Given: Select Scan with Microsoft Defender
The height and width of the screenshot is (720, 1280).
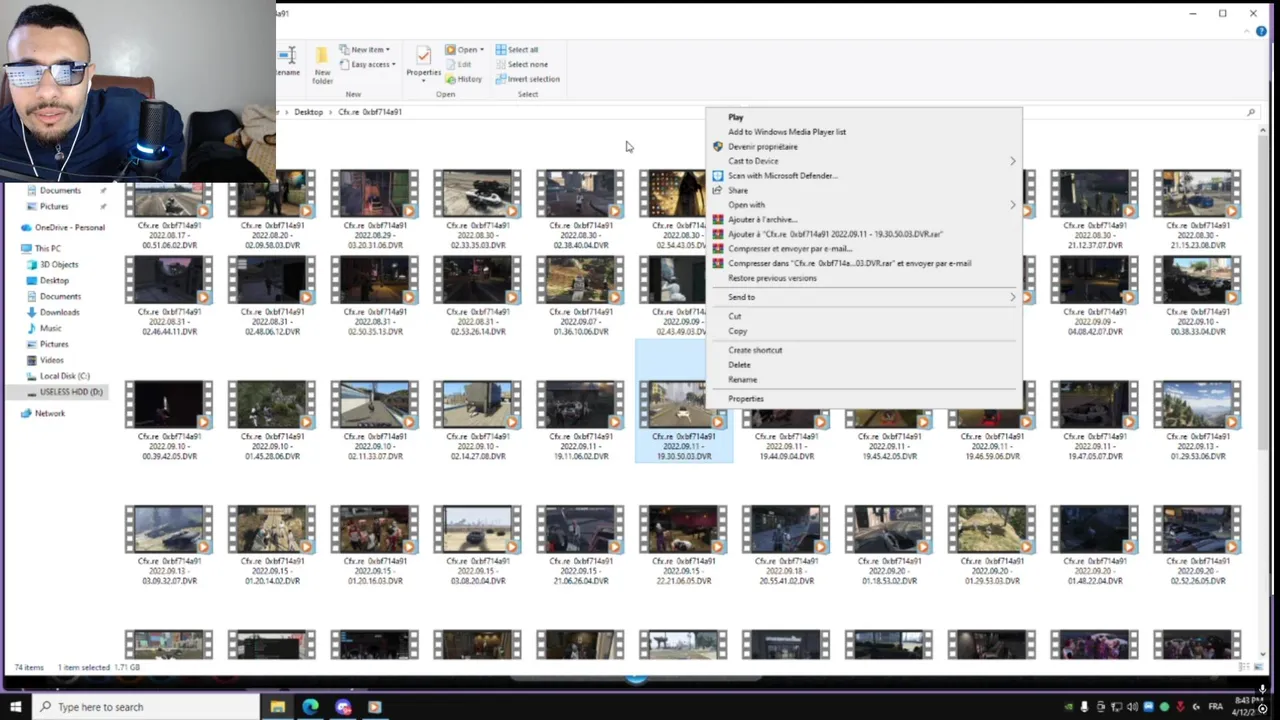Looking at the screenshot, I should point(863,176).
